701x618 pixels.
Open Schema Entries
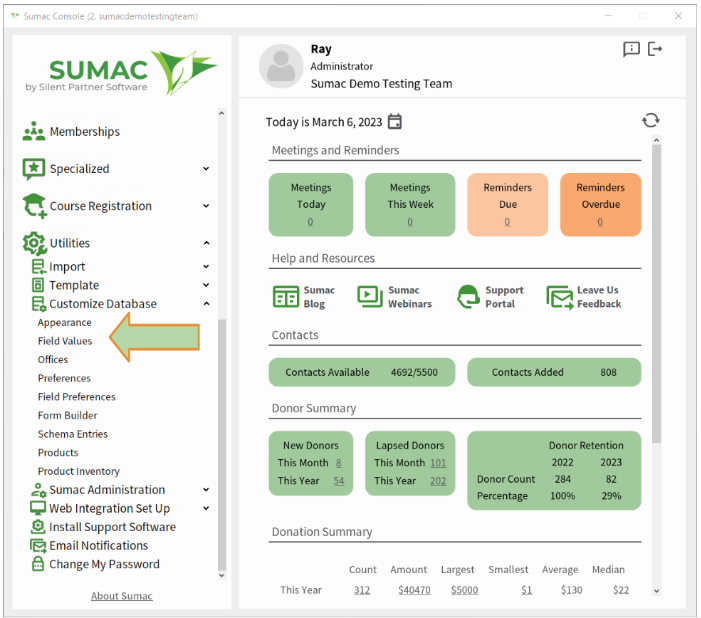tap(72, 434)
